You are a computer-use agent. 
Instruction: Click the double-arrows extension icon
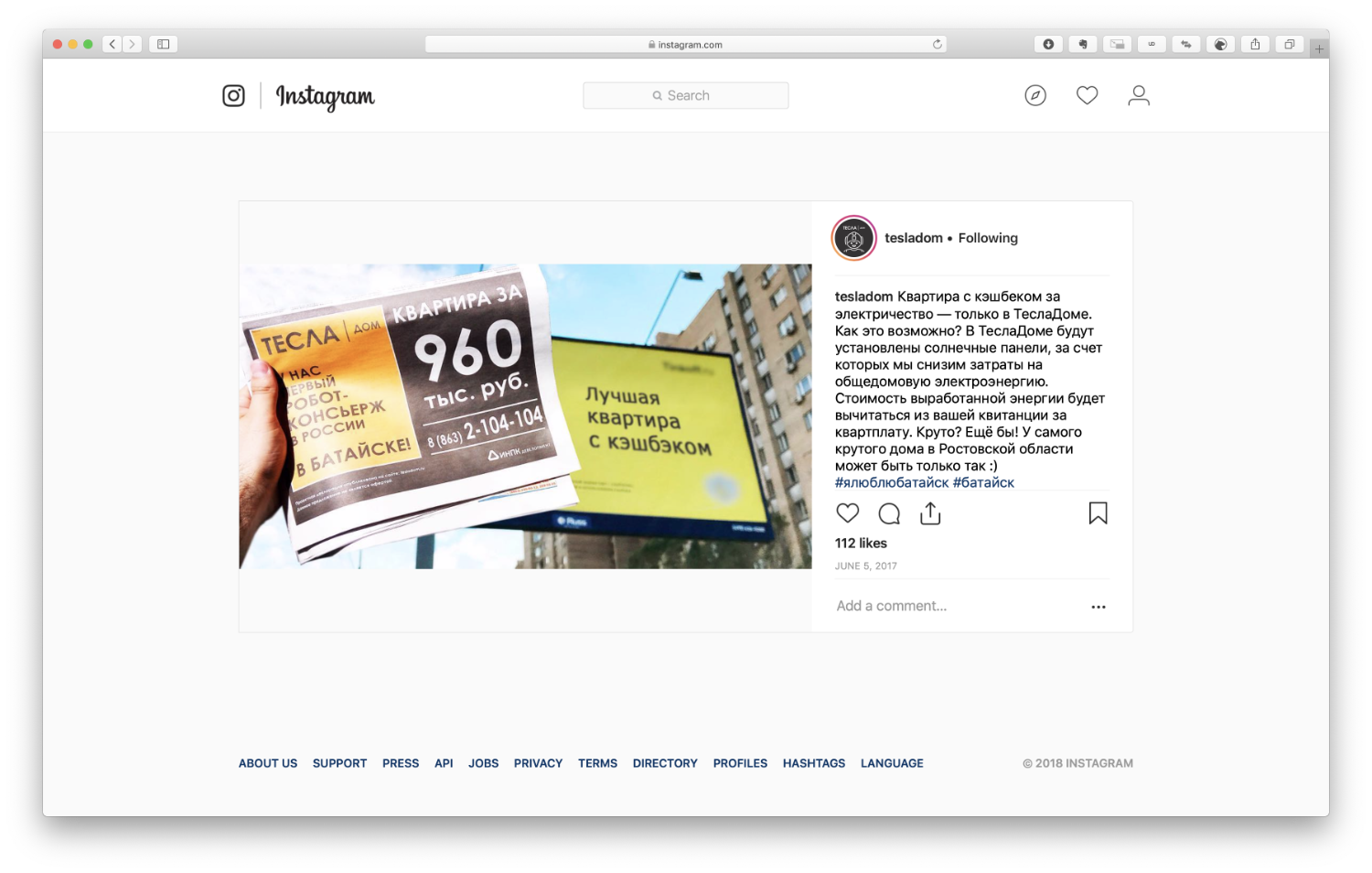coord(1186,44)
